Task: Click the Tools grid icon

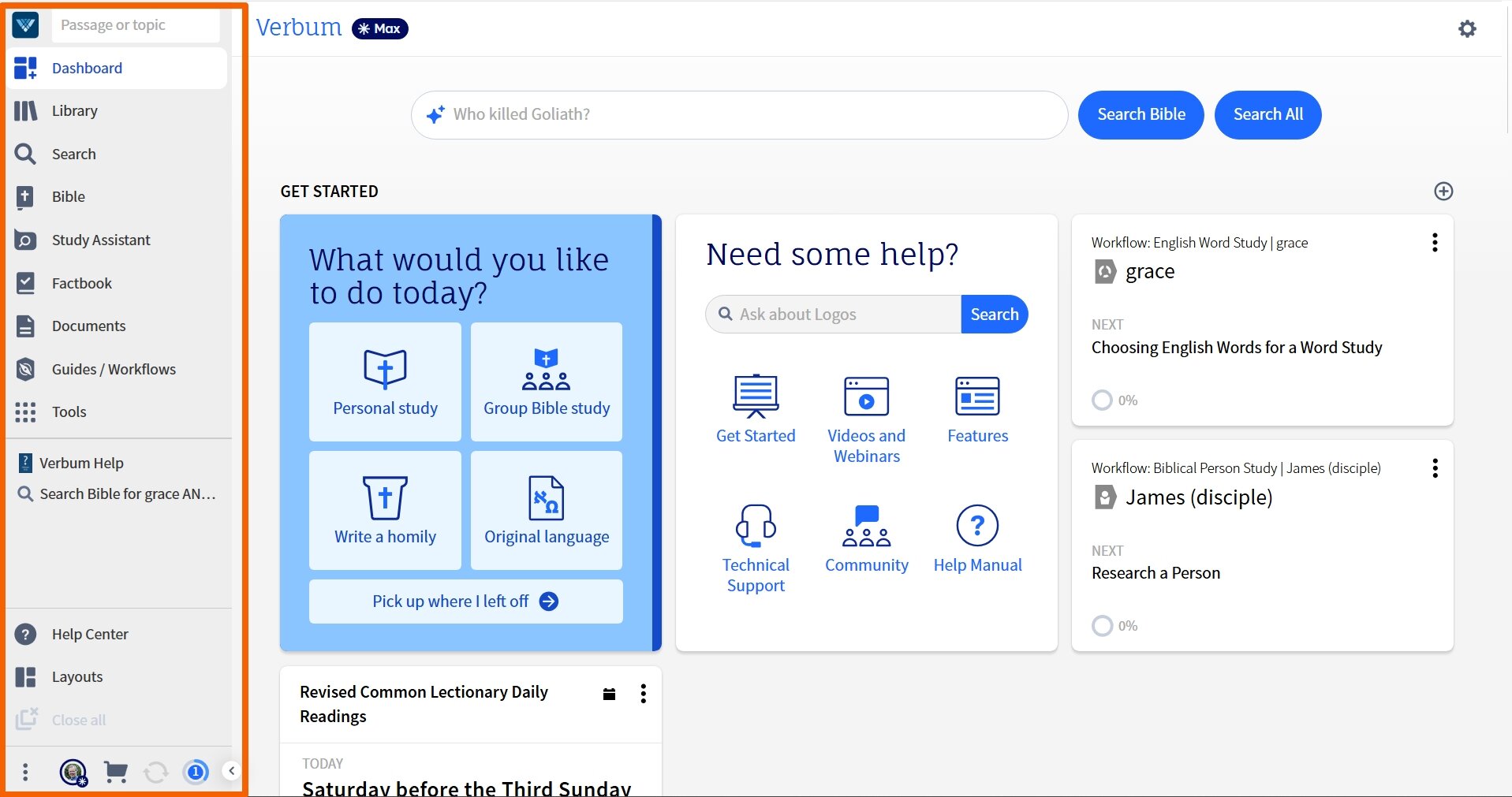Action: 25,412
